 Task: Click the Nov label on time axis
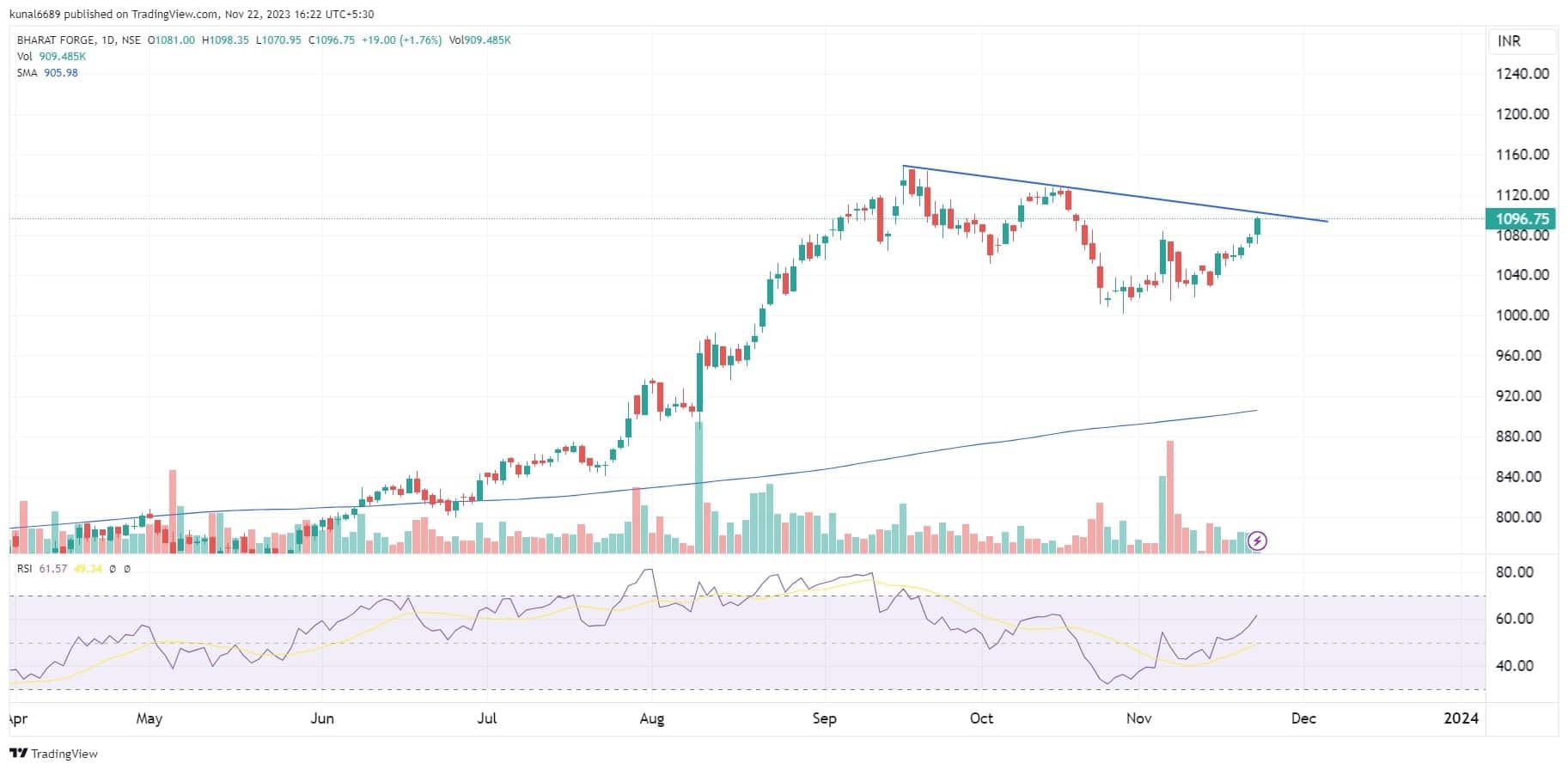(x=1138, y=718)
